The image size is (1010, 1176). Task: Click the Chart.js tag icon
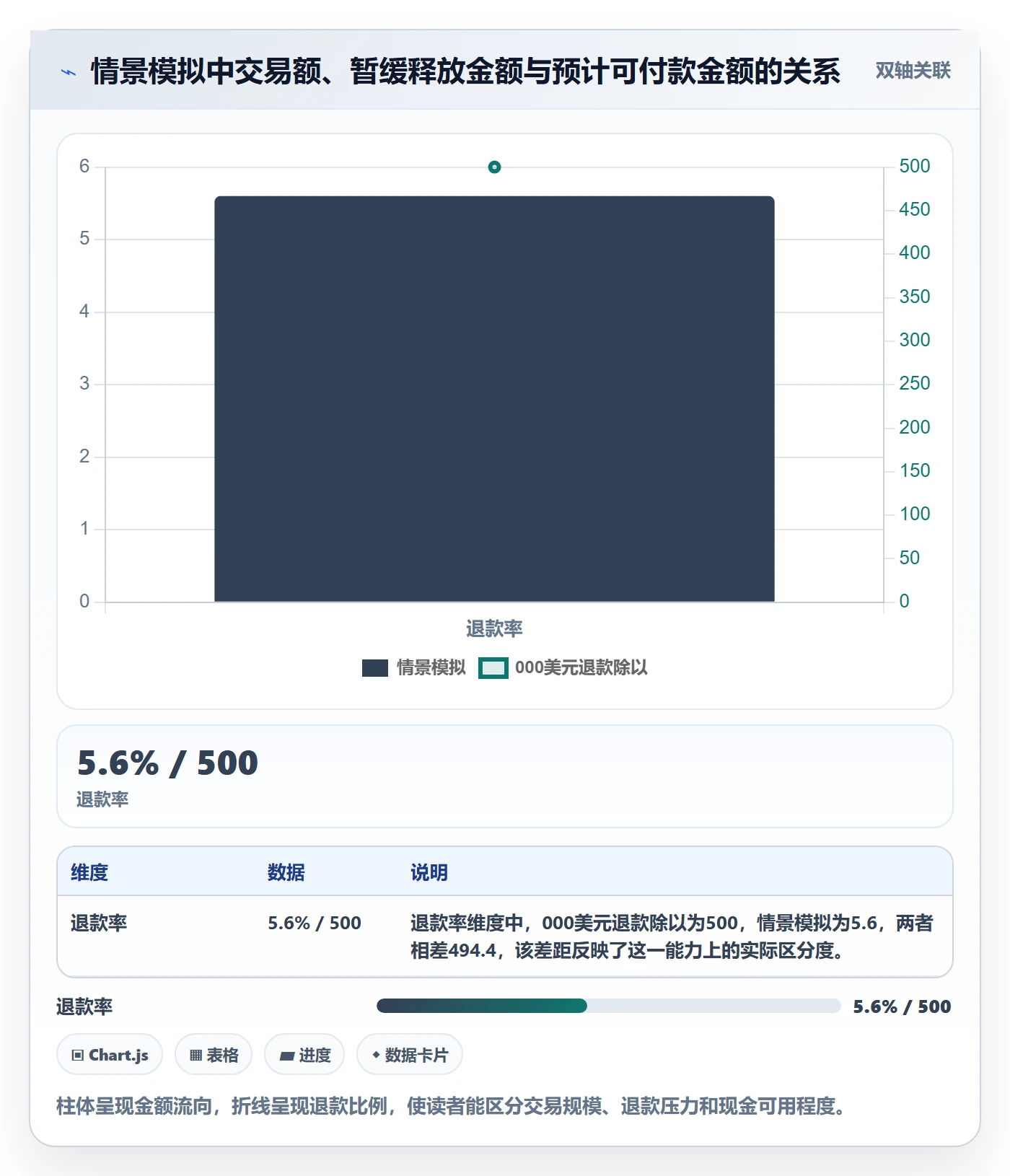tap(78, 1056)
